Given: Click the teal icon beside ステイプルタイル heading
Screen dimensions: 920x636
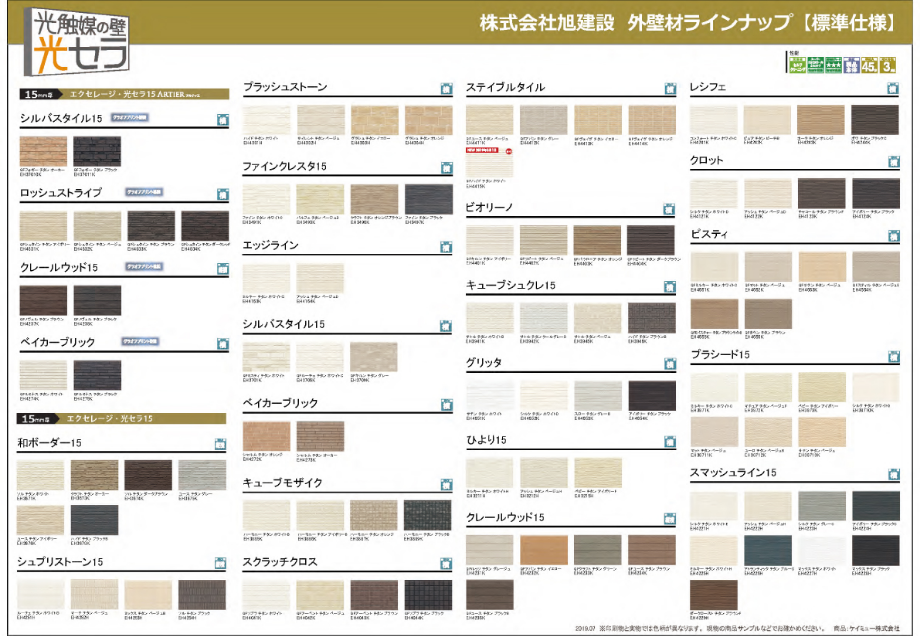Looking at the screenshot, I should 668,88.
